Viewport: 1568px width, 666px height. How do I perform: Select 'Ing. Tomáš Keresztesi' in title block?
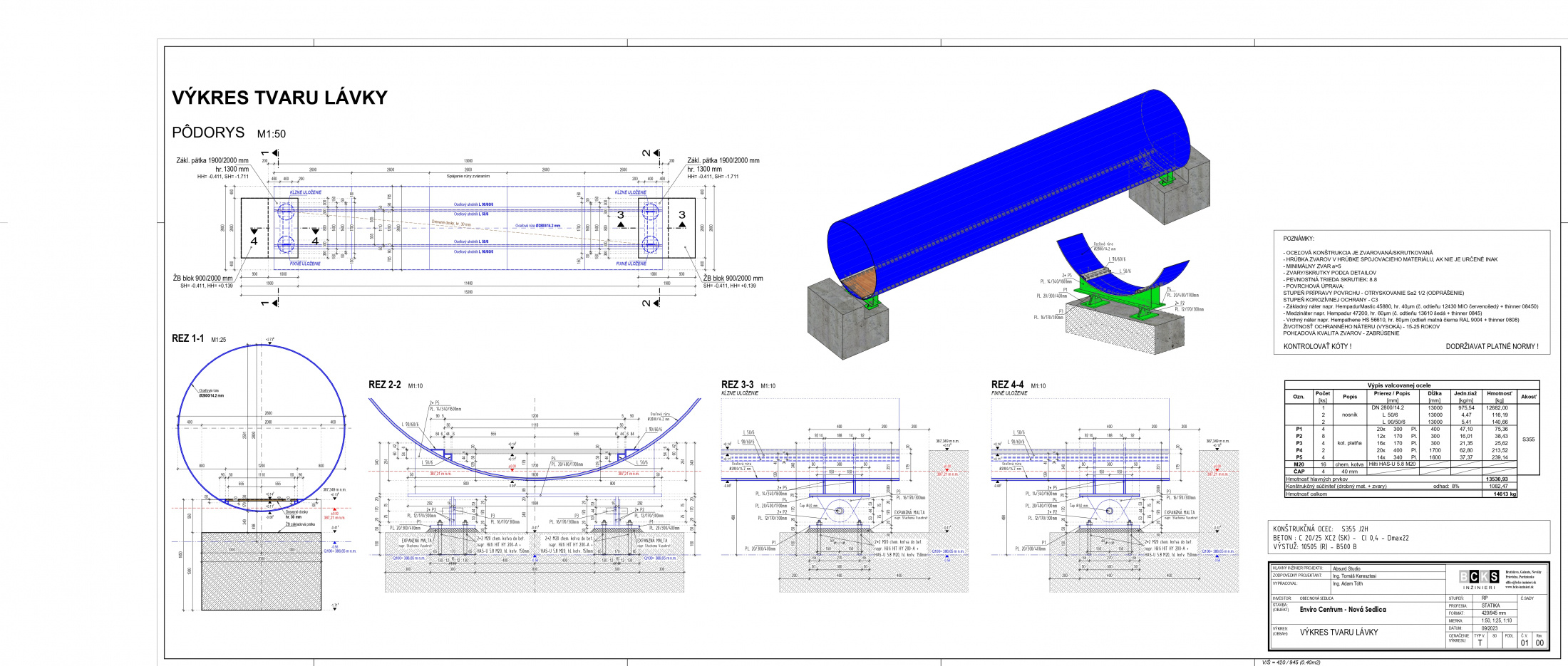(1354, 576)
